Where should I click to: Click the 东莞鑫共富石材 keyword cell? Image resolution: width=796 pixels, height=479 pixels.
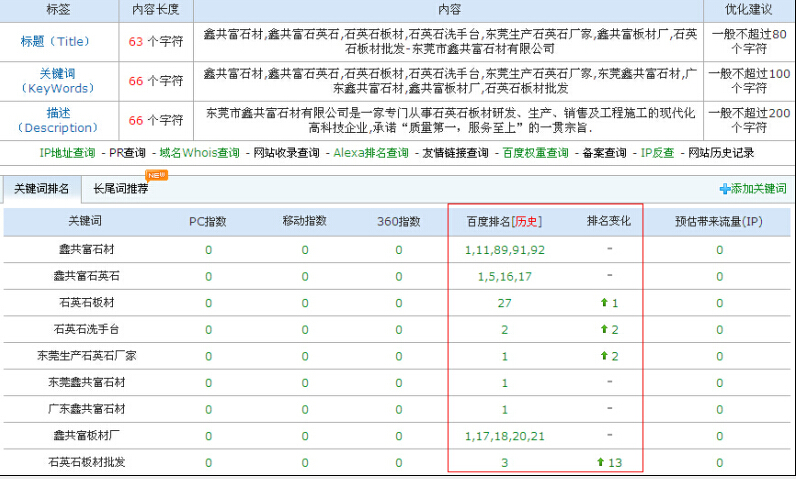coord(86,382)
